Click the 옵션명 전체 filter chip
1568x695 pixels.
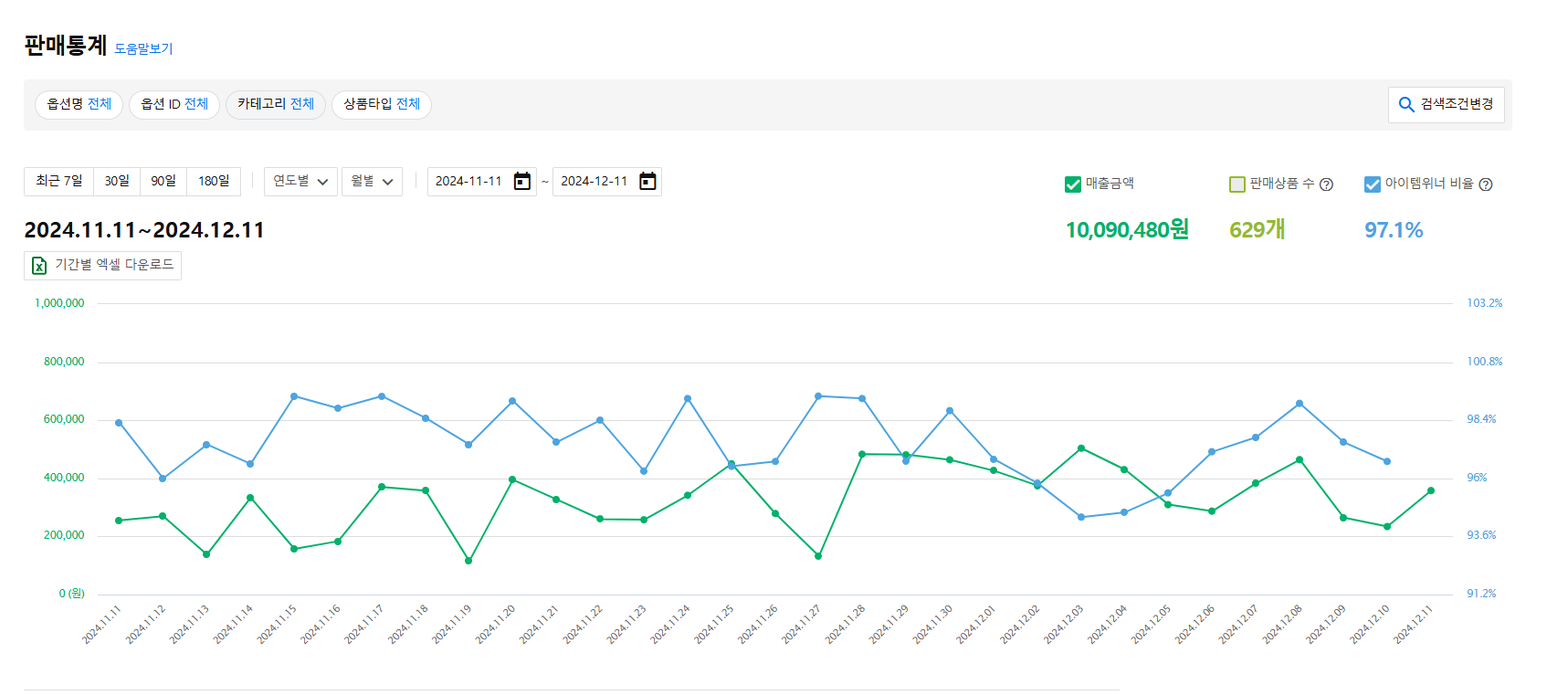coord(79,104)
